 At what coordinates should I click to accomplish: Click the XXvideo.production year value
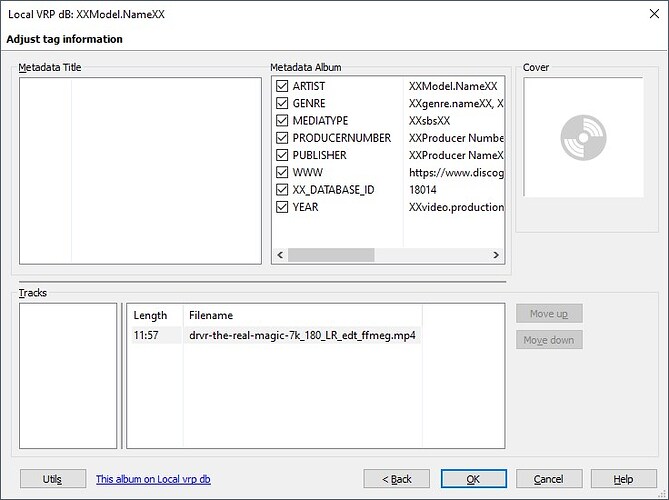tap(456, 207)
